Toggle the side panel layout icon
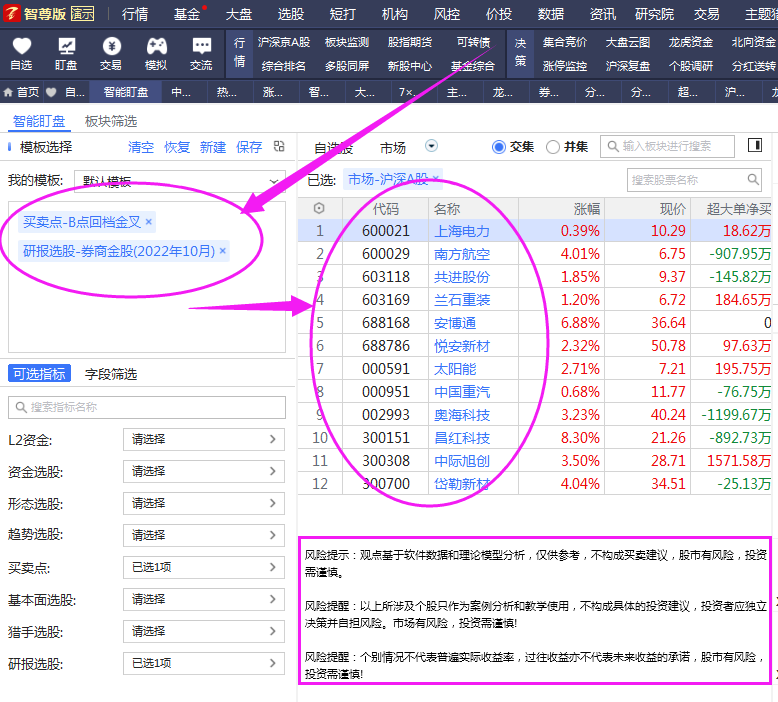 point(755,145)
